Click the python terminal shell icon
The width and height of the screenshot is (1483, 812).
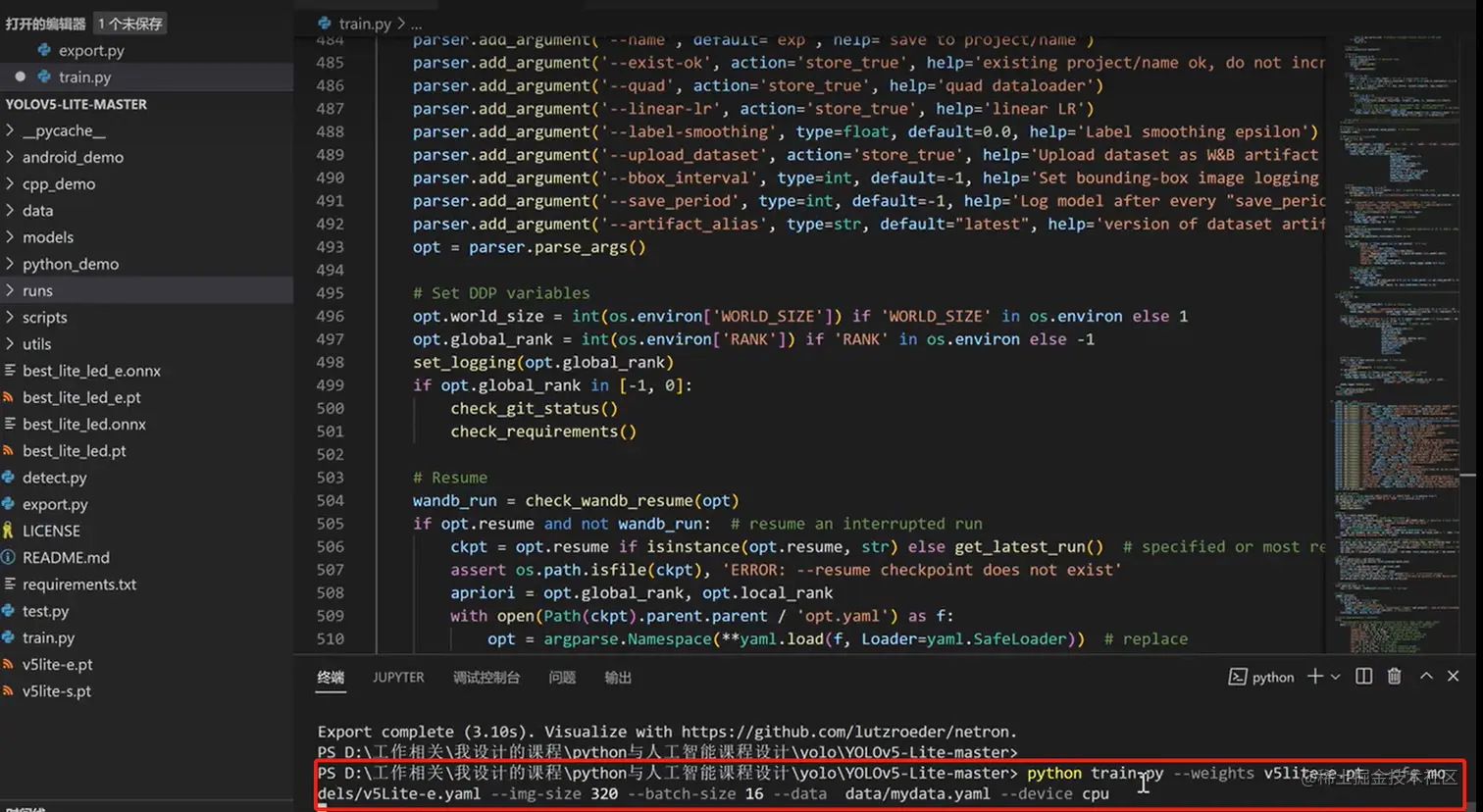1238,677
